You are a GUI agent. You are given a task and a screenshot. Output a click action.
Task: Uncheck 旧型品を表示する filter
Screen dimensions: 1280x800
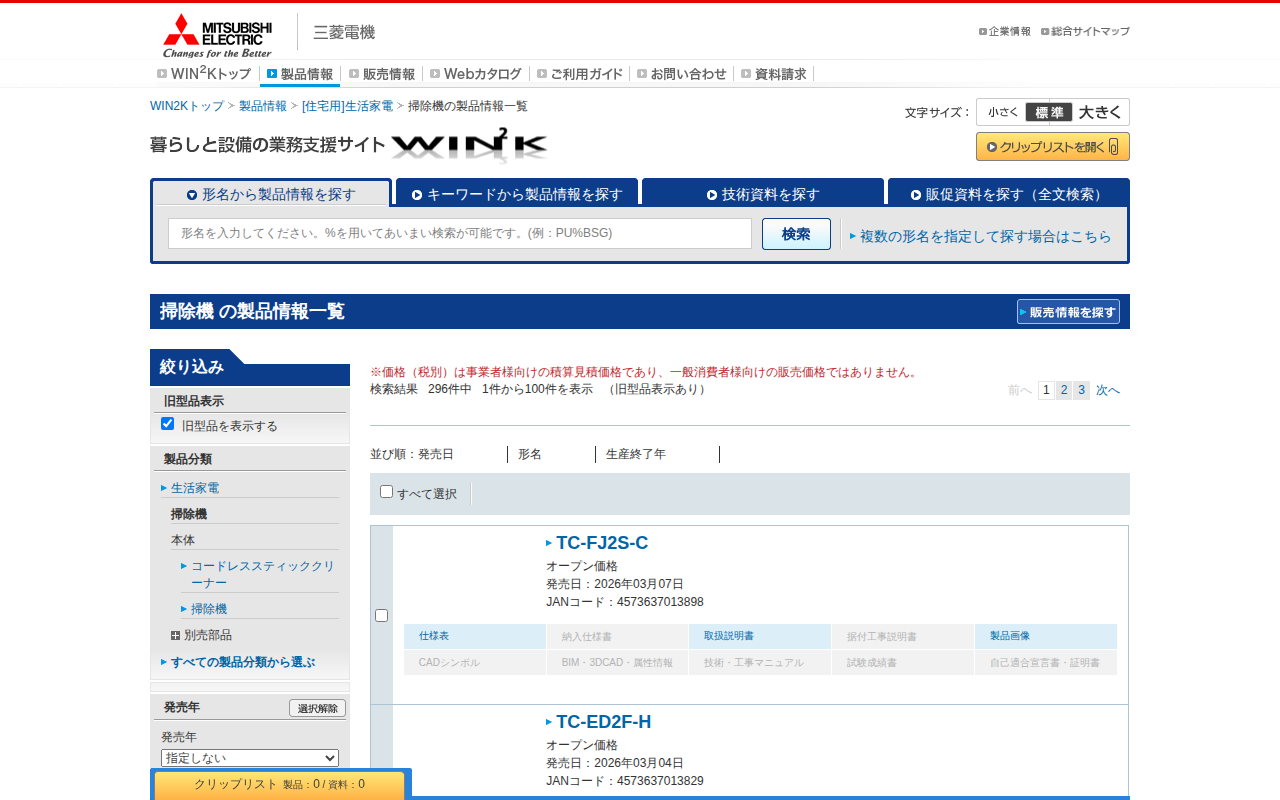(167, 423)
